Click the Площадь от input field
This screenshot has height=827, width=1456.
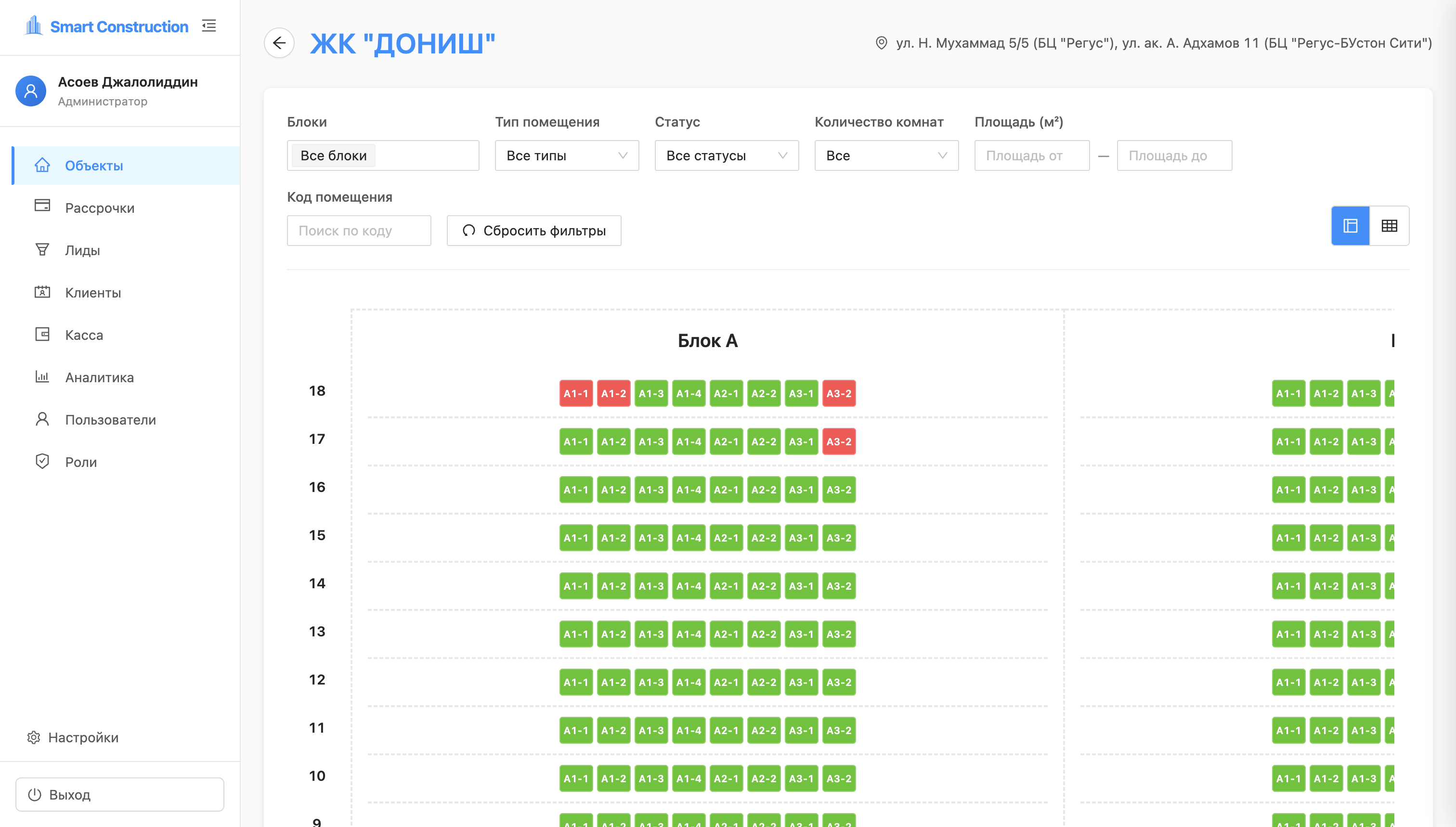[1032, 155]
